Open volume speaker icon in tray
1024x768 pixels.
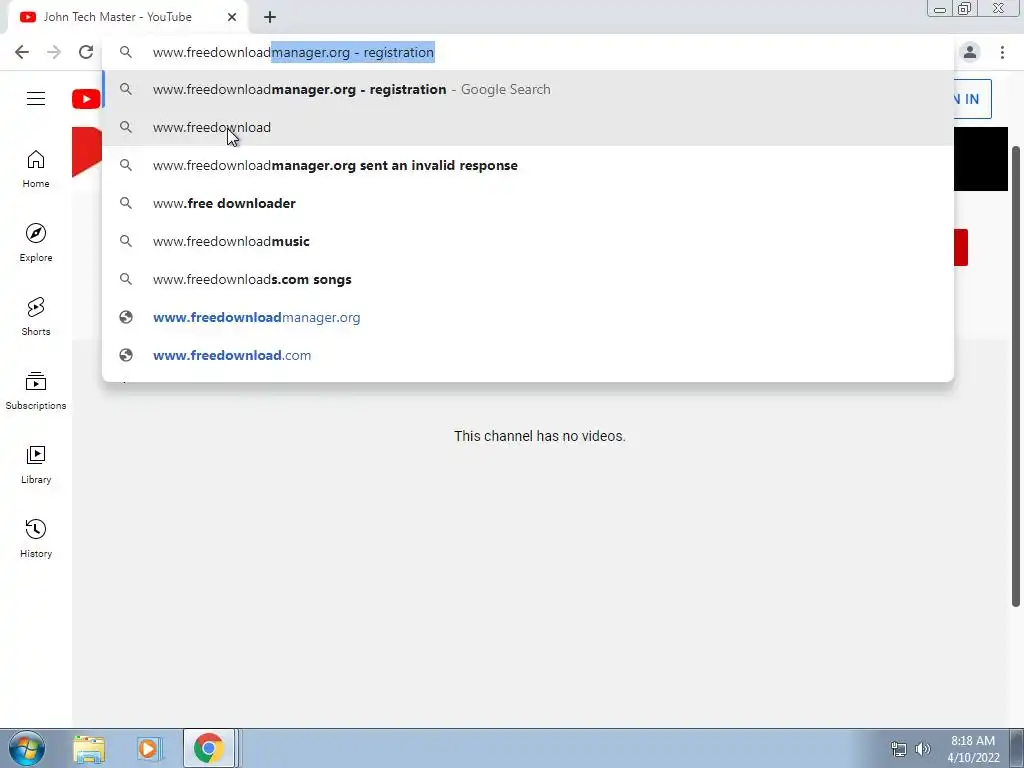click(923, 749)
